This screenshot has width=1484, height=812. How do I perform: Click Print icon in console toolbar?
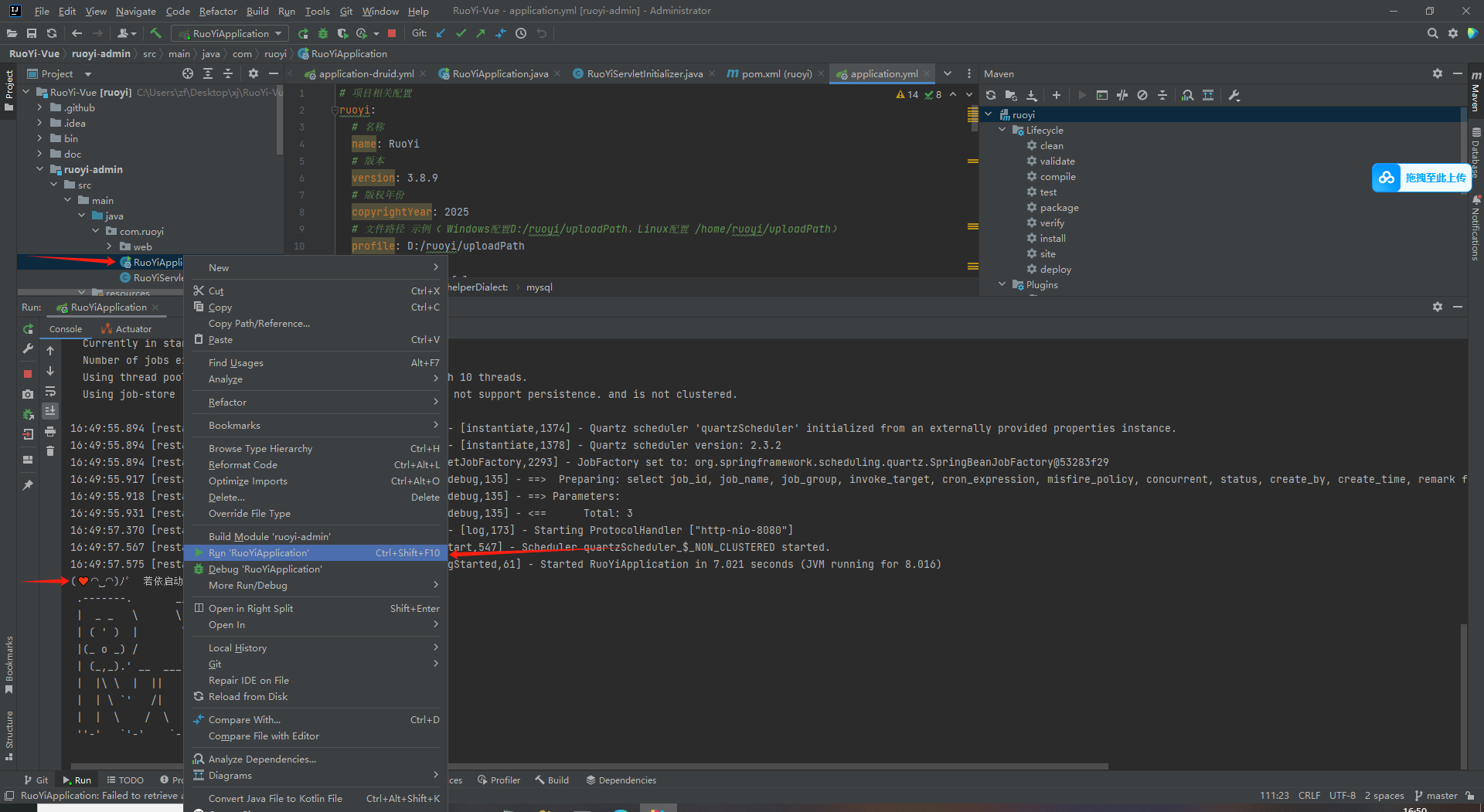pos(50,431)
